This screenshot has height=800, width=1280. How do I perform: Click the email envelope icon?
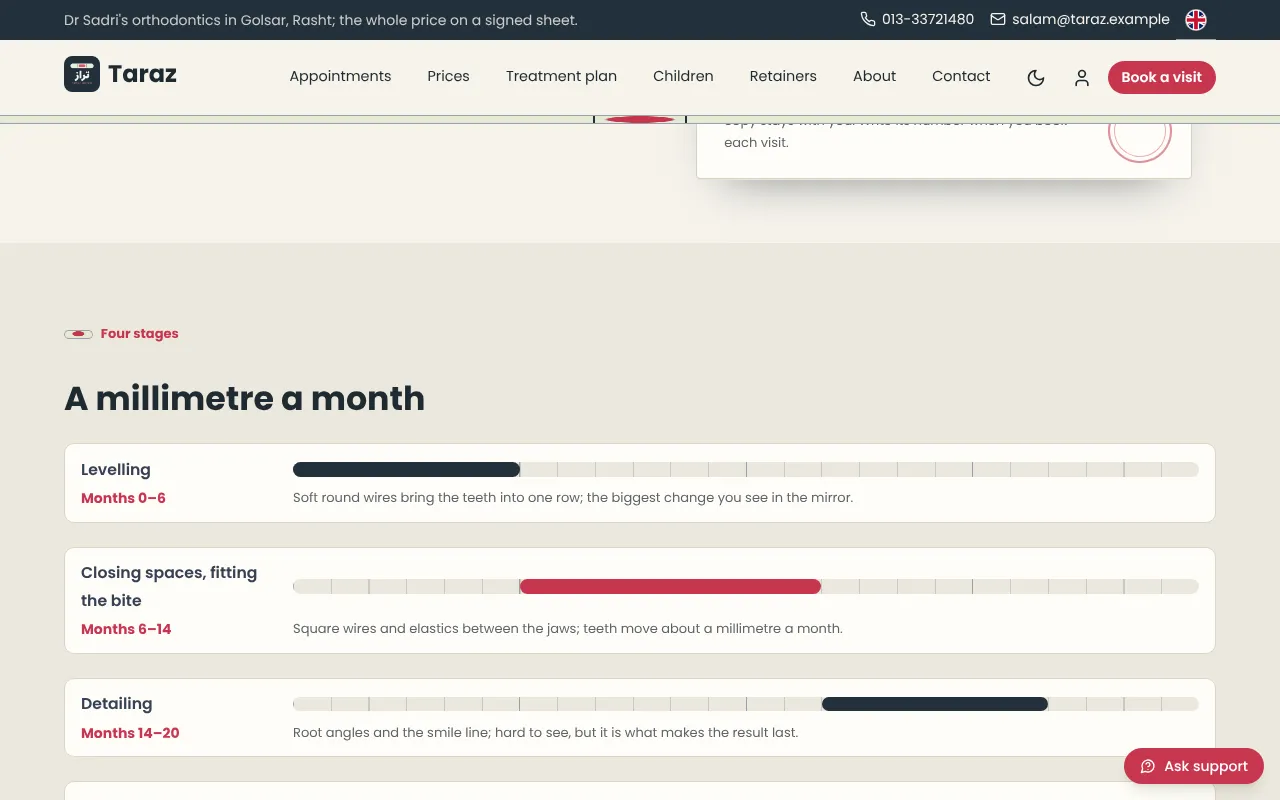pyautogui.click(x=998, y=19)
